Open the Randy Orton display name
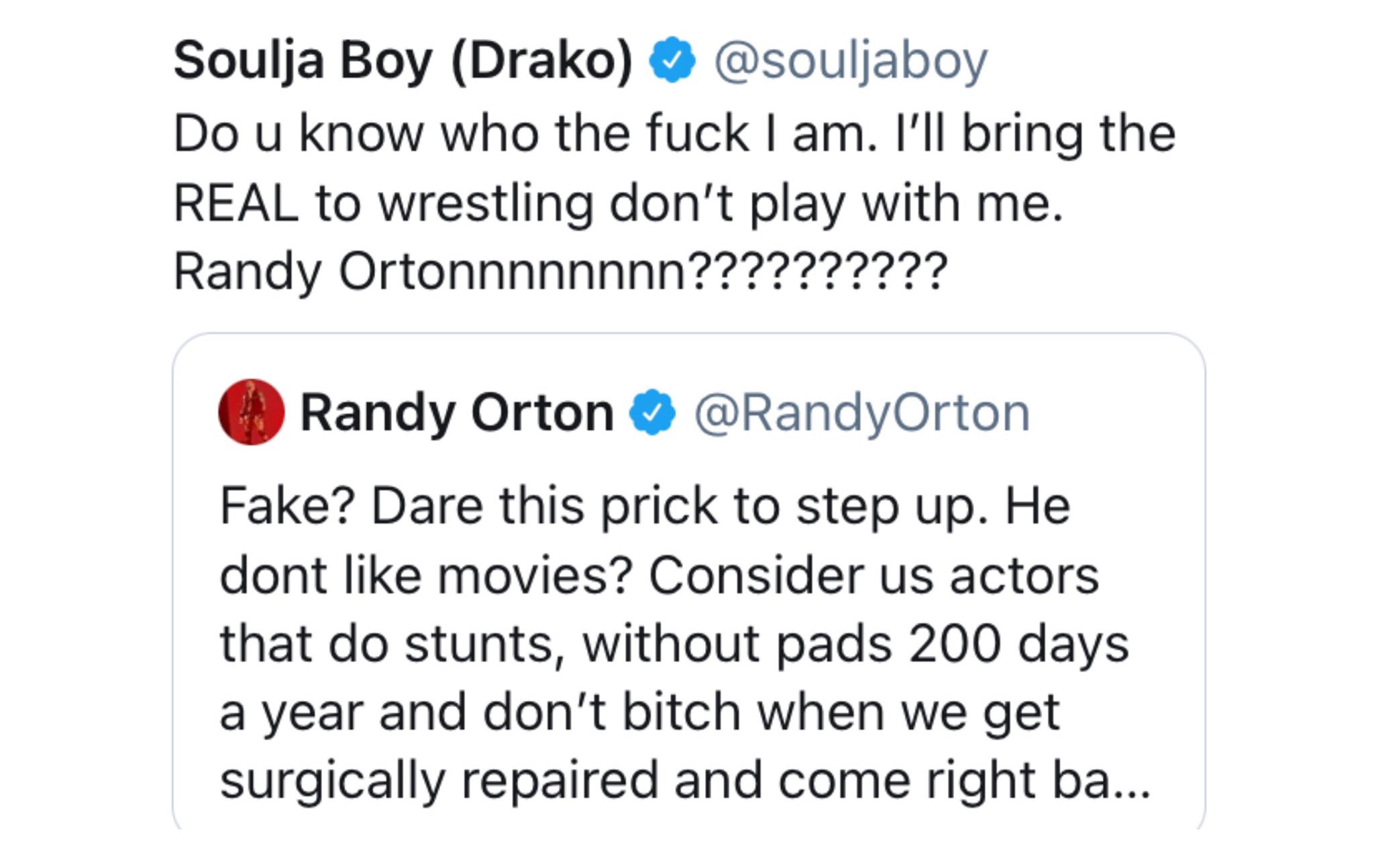 coord(457,413)
